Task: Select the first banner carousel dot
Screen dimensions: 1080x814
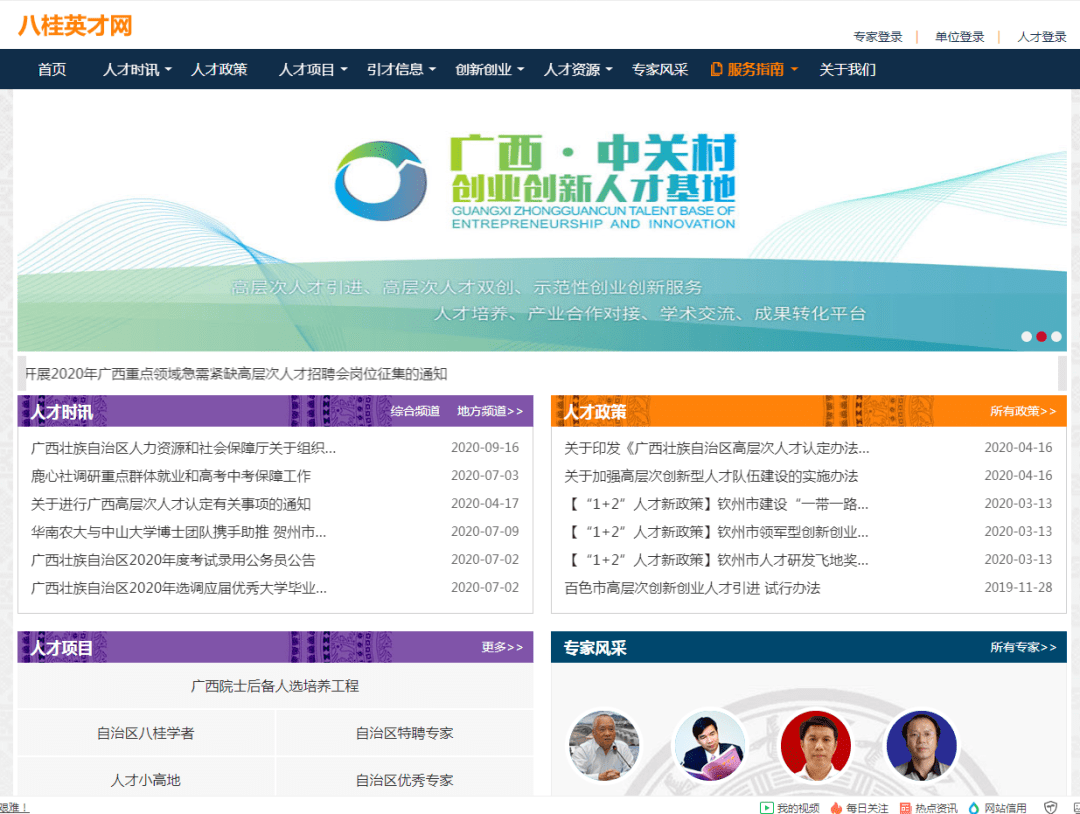Action: click(1026, 337)
